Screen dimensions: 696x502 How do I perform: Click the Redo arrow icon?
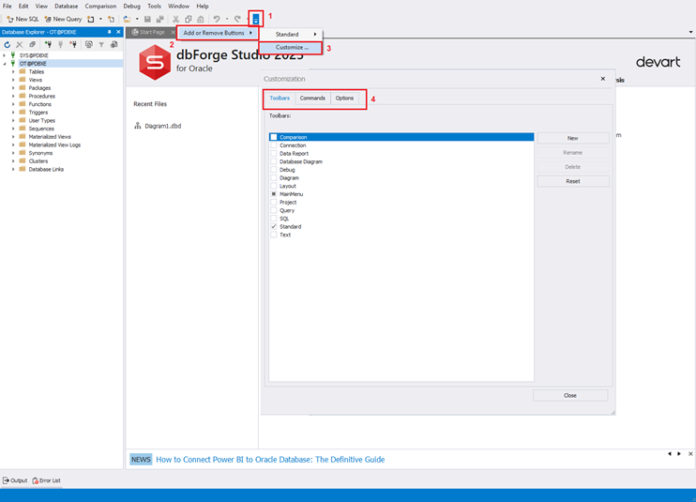pos(237,19)
